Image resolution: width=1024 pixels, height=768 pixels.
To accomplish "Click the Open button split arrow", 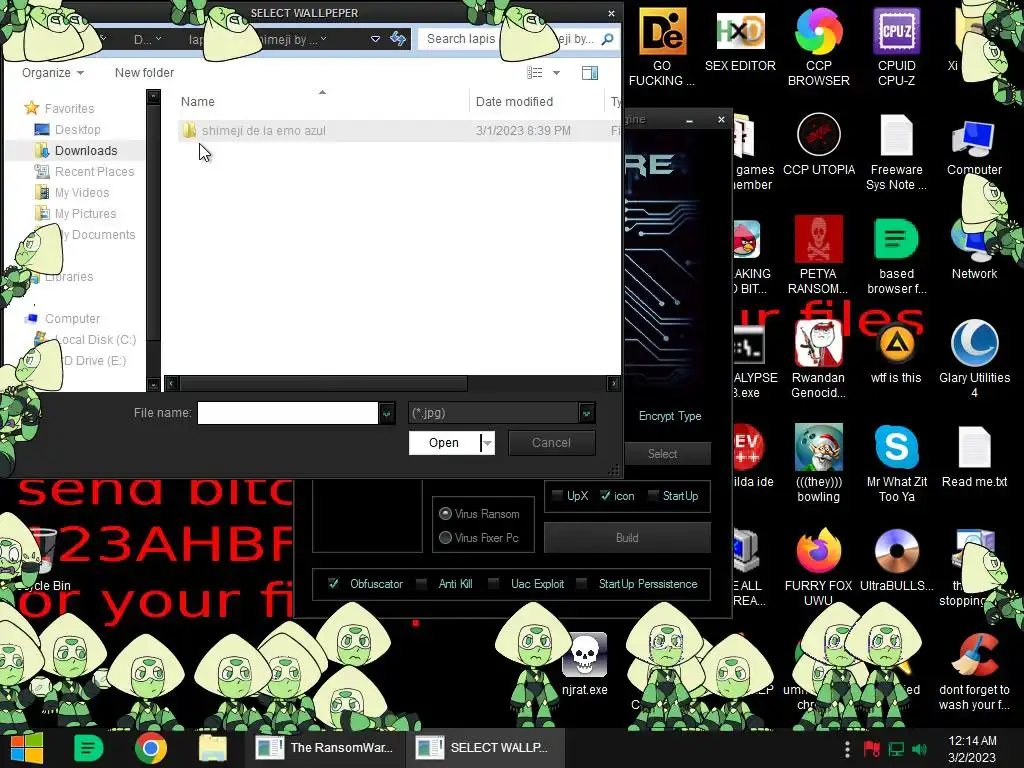I will (x=487, y=443).
